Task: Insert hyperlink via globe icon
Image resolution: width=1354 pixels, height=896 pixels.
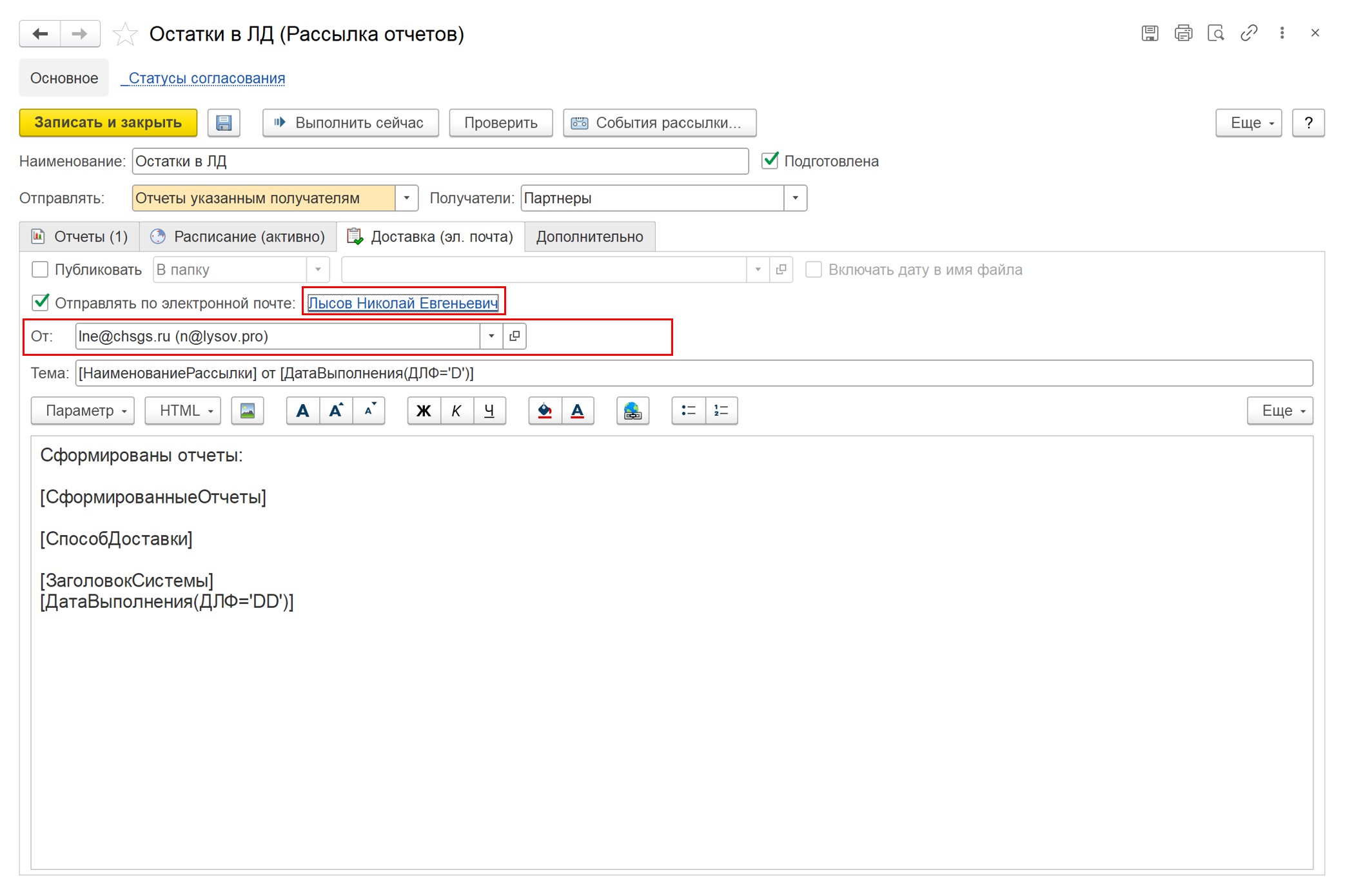Action: click(x=633, y=411)
